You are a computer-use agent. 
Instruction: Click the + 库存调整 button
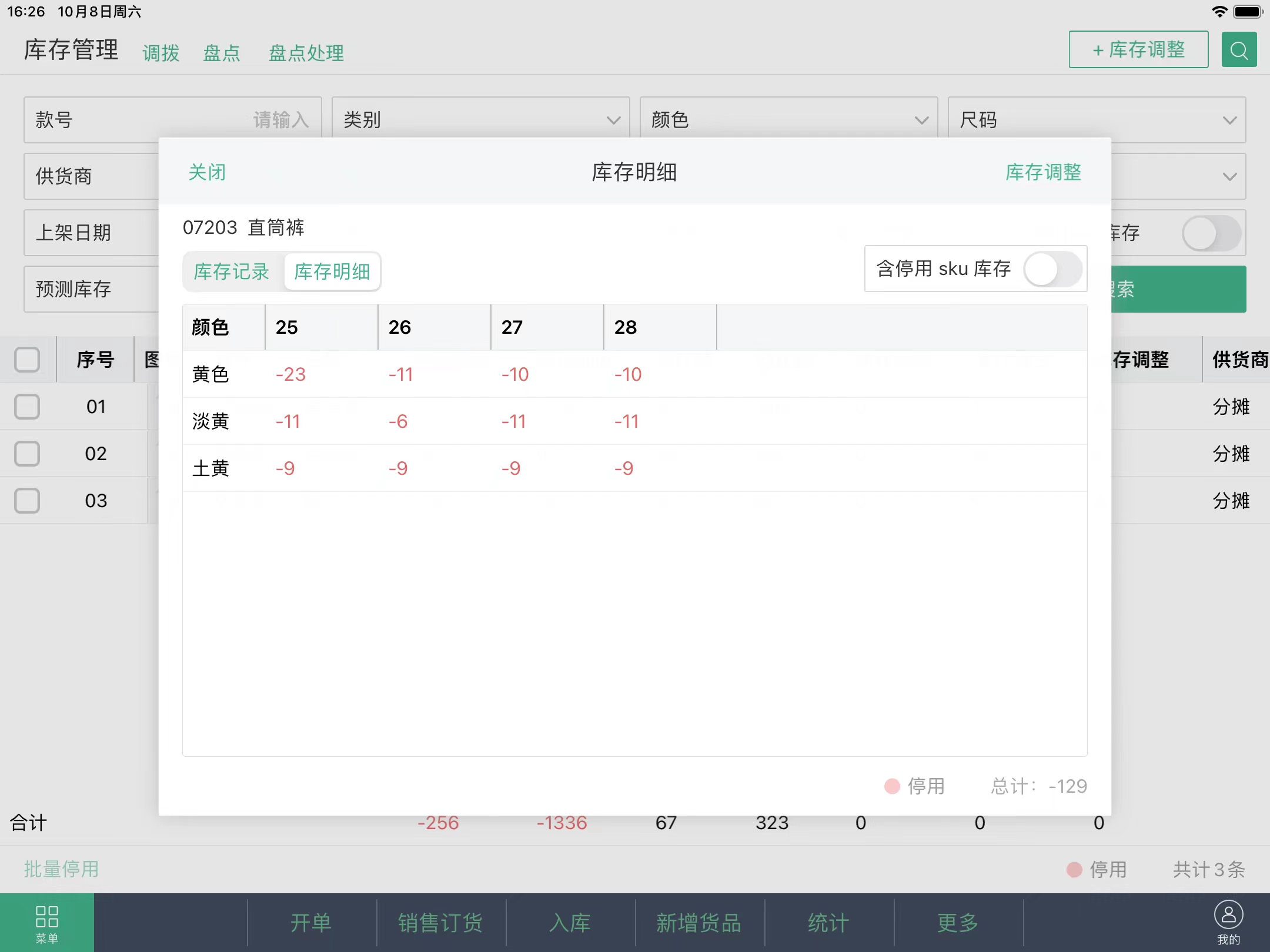pyautogui.click(x=1138, y=49)
